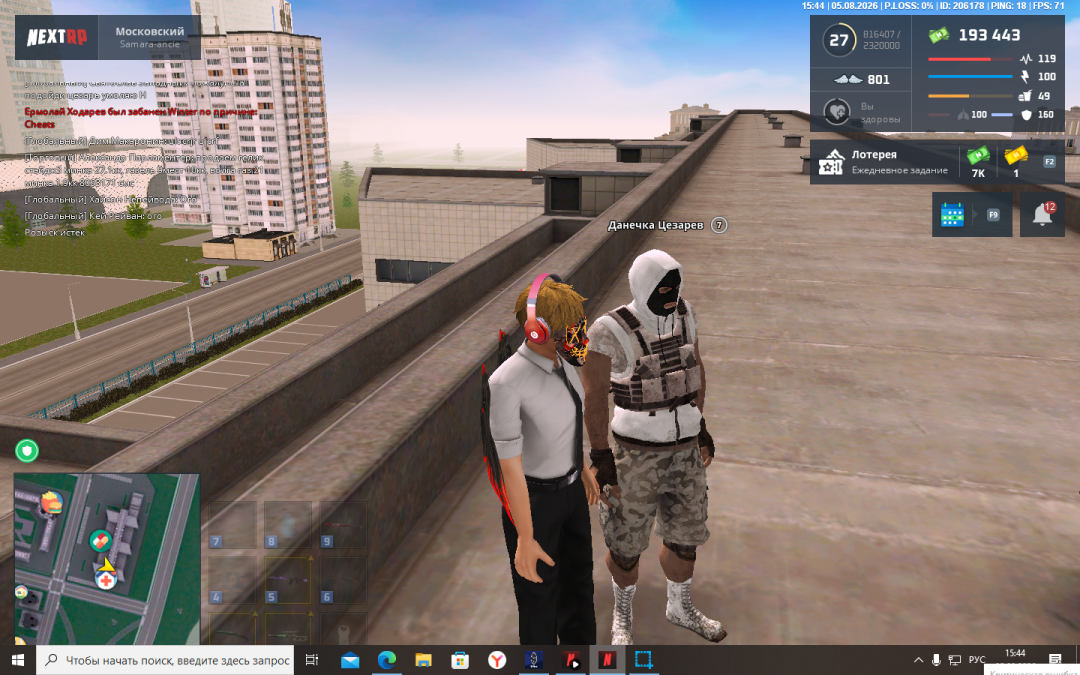
Task: Click the wings icon next to 801
Action: click(848, 79)
